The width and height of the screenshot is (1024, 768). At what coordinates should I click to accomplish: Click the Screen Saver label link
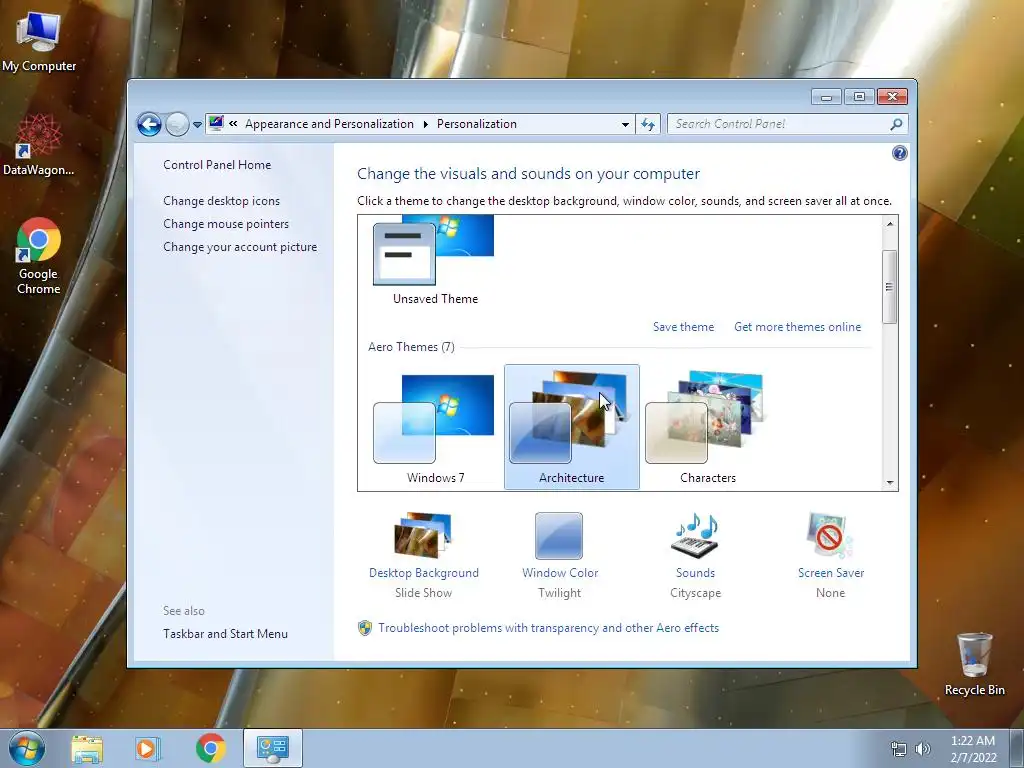click(x=831, y=573)
